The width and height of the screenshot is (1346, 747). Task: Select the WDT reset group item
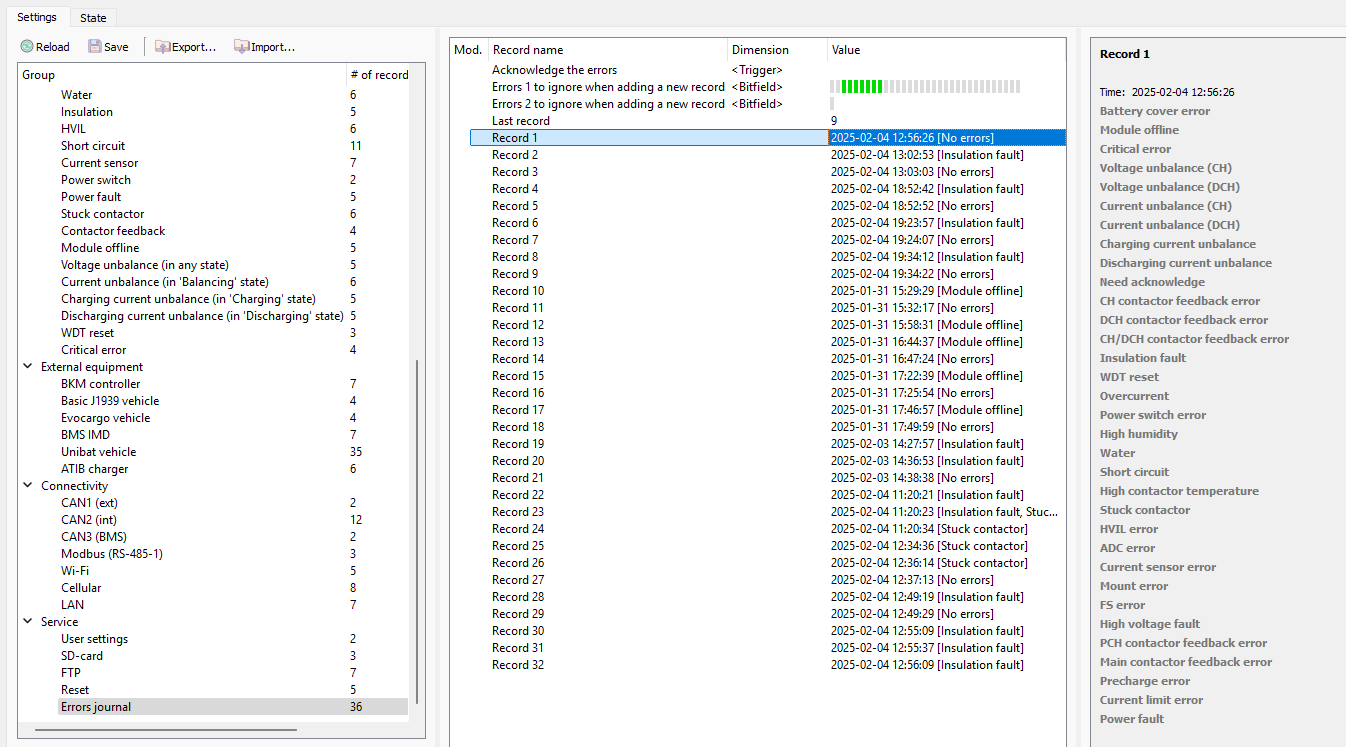click(87, 333)
